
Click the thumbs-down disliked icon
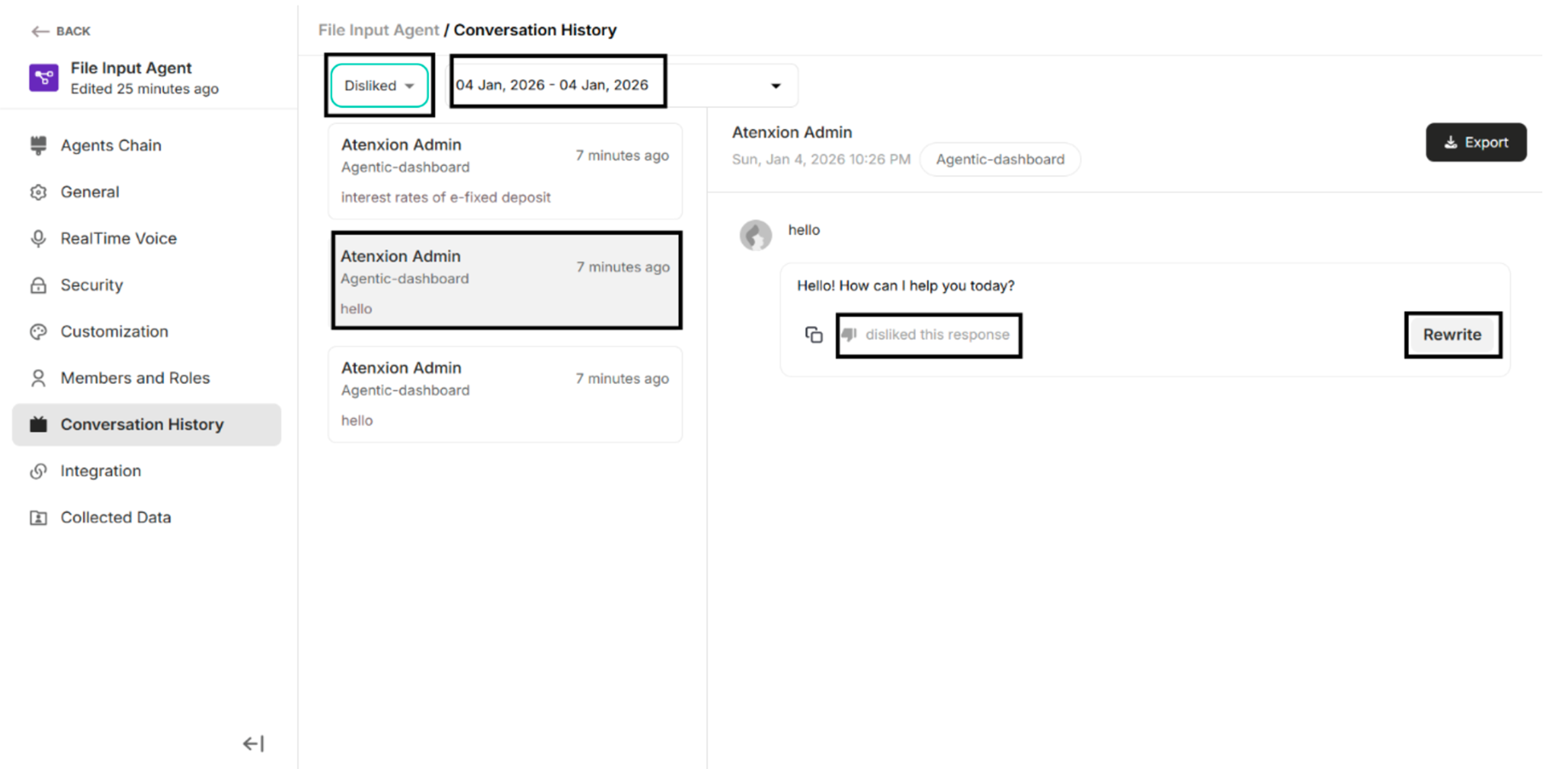pos(849,334)
